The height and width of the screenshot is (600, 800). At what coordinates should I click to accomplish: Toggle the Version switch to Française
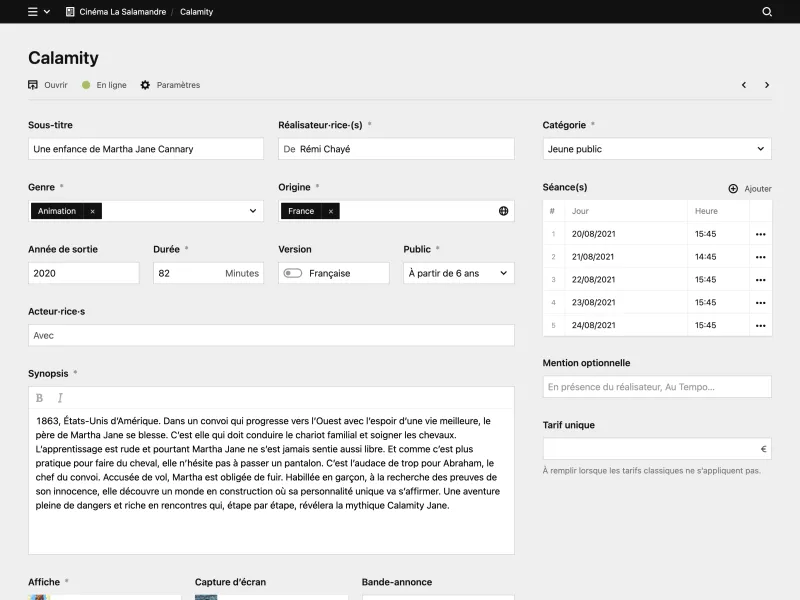290,272
